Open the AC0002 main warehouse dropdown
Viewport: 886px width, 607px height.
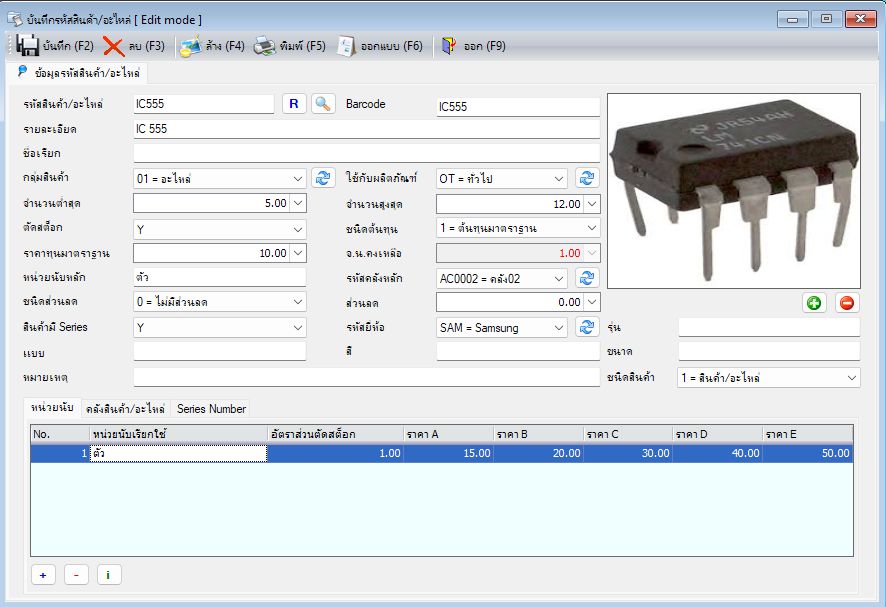pos(559,279)
